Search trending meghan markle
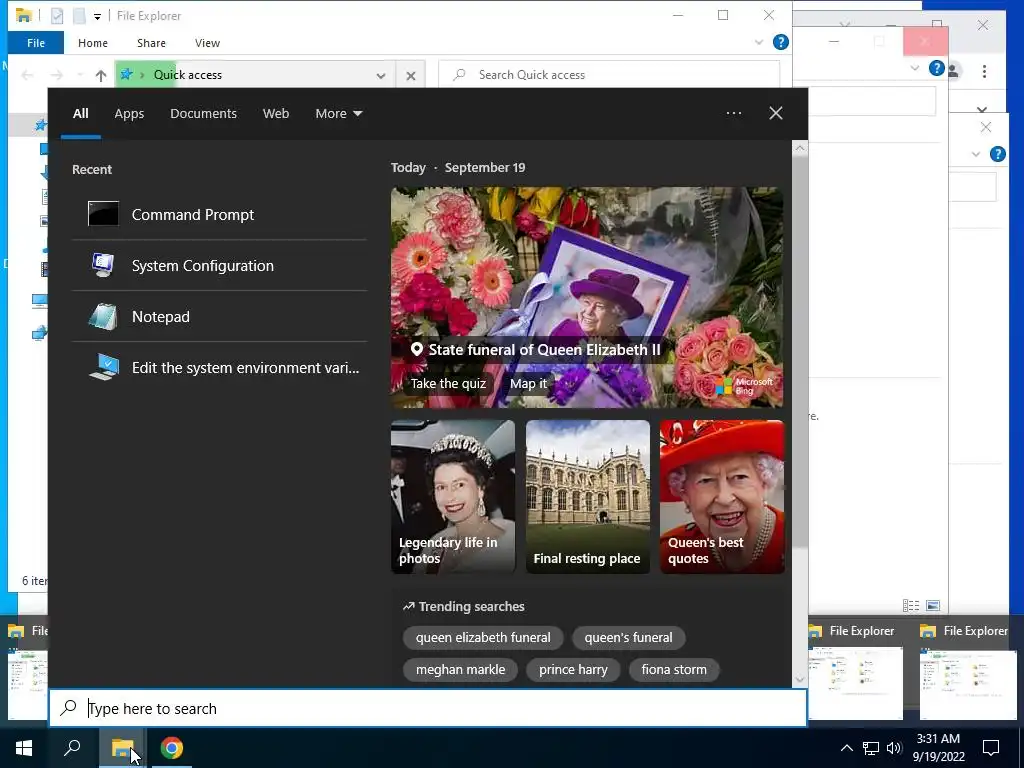This screenshot has width=1024, height=768. (460, 669)
